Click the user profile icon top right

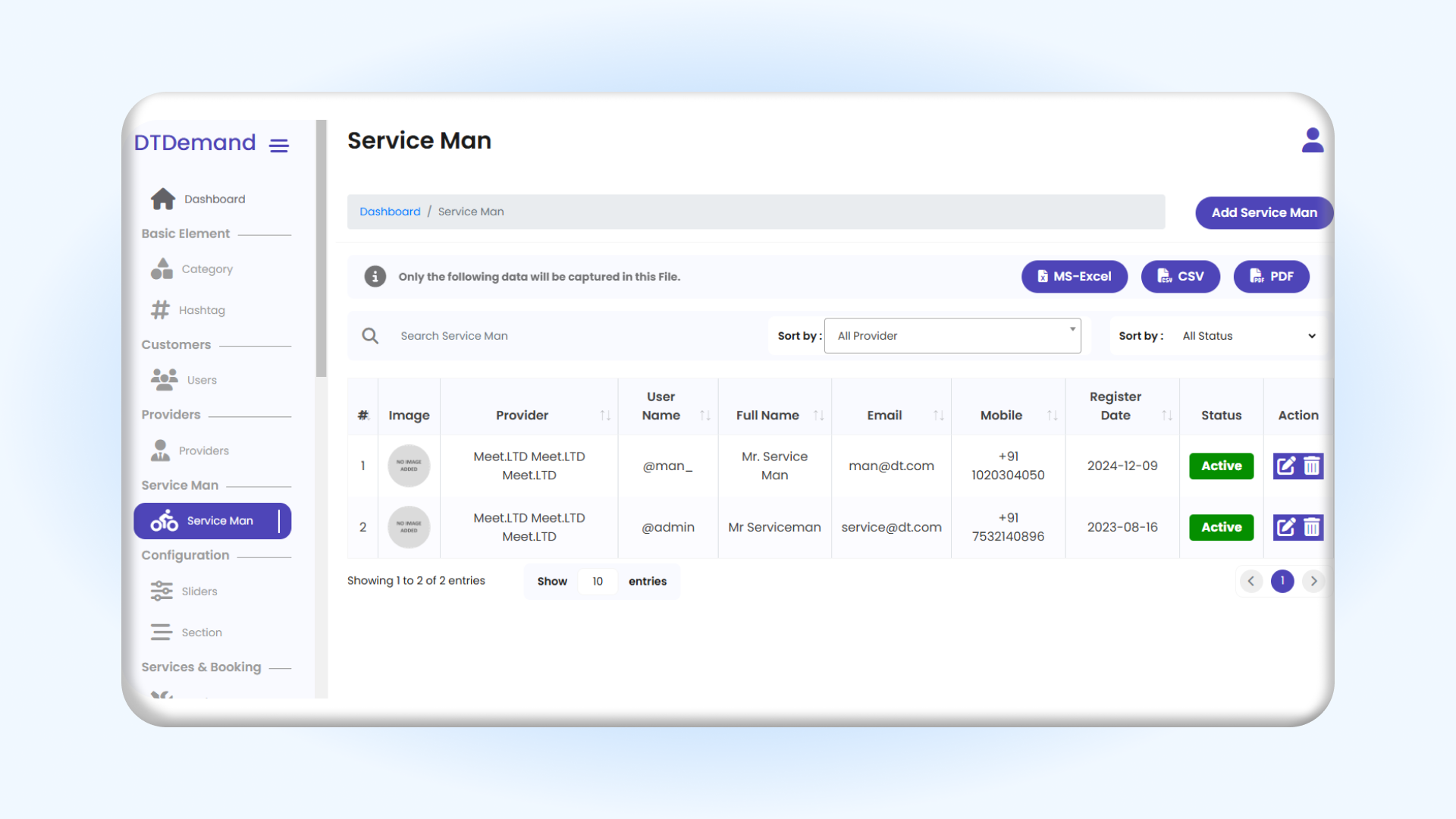[1313, 140]
